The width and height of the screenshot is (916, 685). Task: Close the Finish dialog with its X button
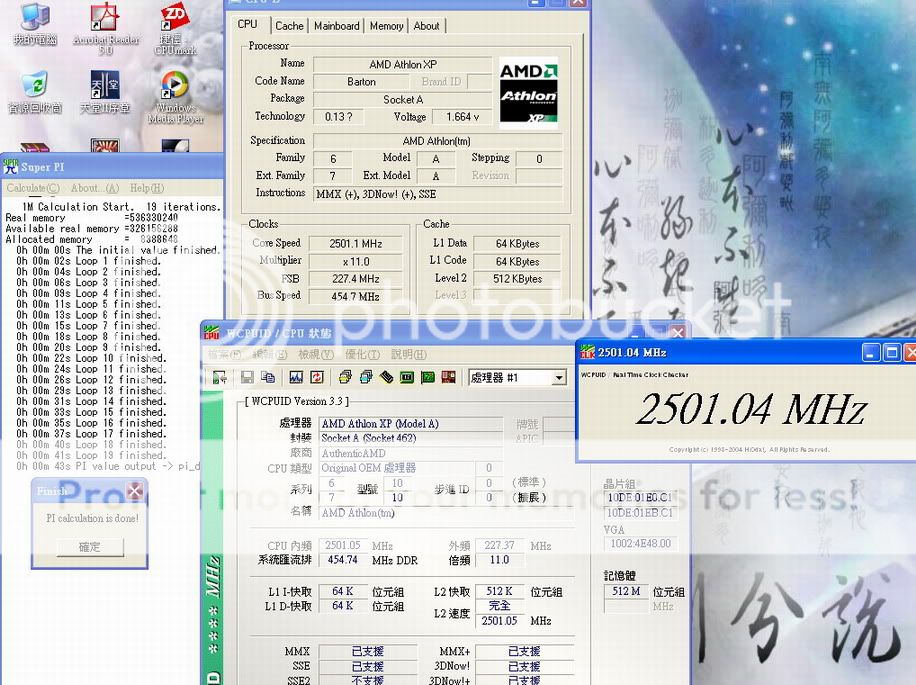pyautogui.click(x=134, y=491)
